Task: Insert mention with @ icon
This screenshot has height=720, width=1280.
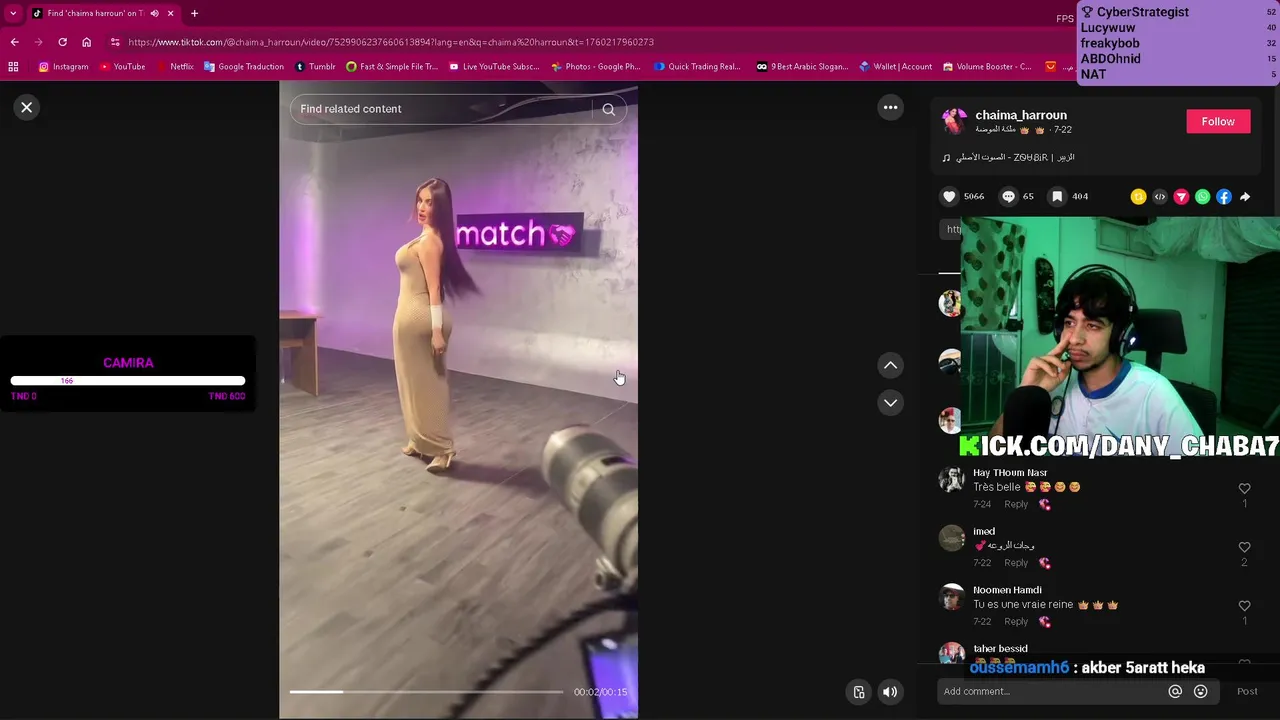Action: pyautogui.click(x=1175, y=691)
